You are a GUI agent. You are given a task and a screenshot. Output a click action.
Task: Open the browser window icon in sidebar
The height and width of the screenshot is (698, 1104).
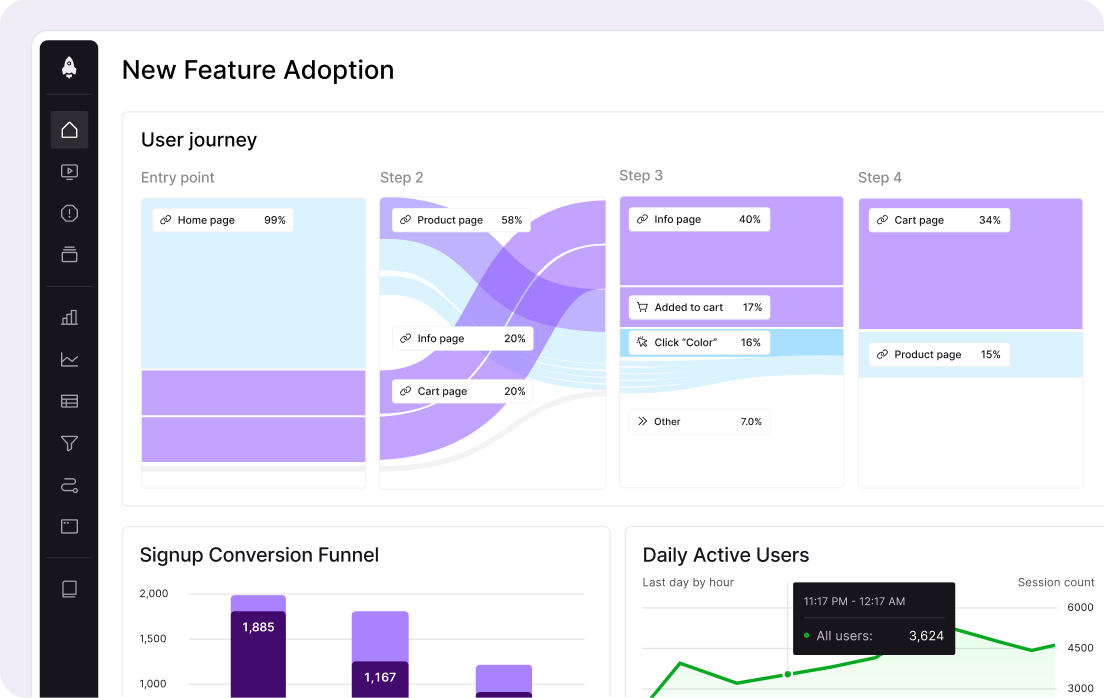(69, 526)
